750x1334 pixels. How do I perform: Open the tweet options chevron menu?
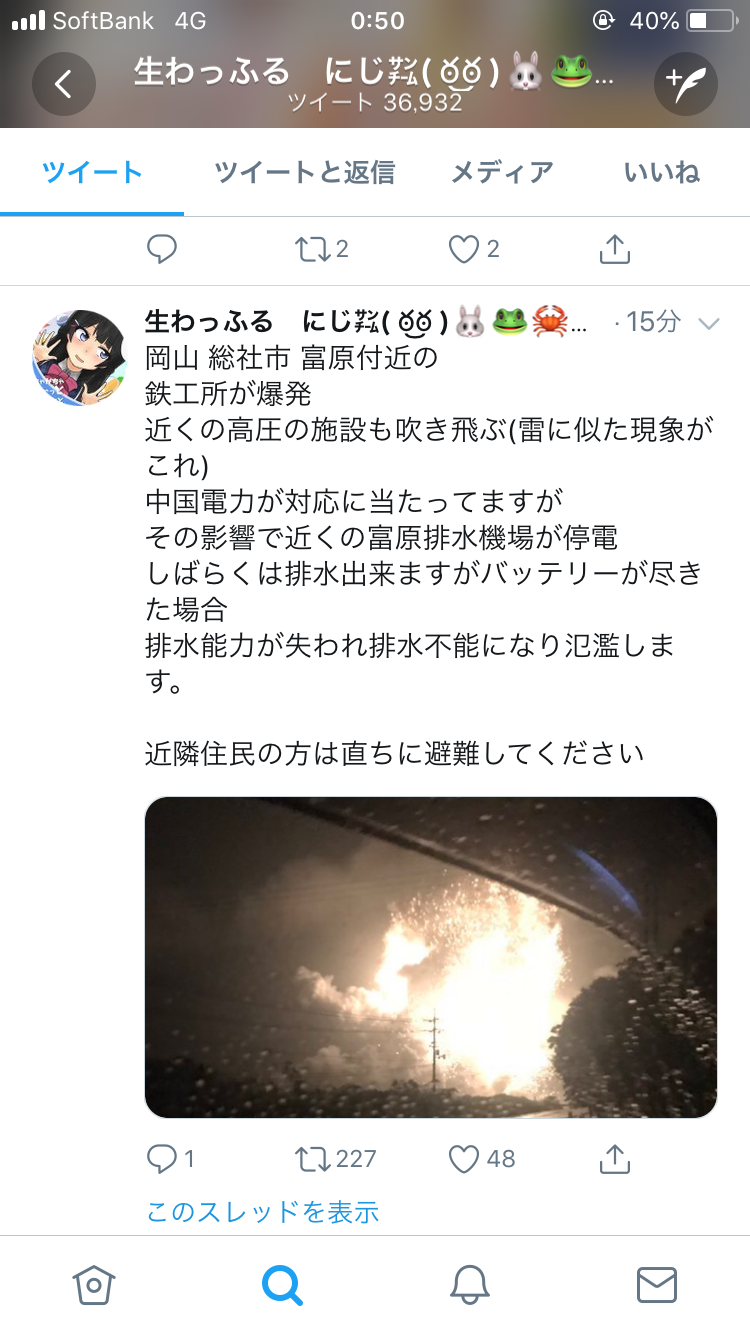pyautogui.click(x=709, y=323)
